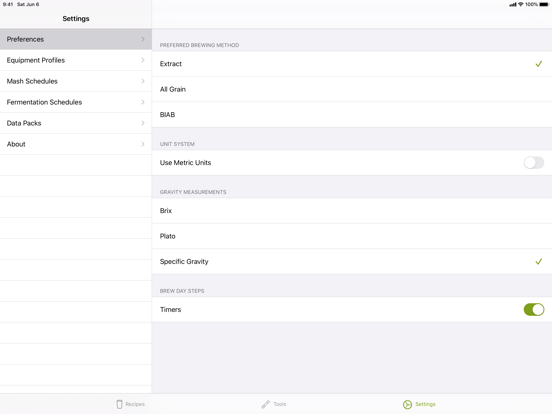Open the Recipes tab icon
Screen dimensions: 552x414
click(x=120, y=404)
